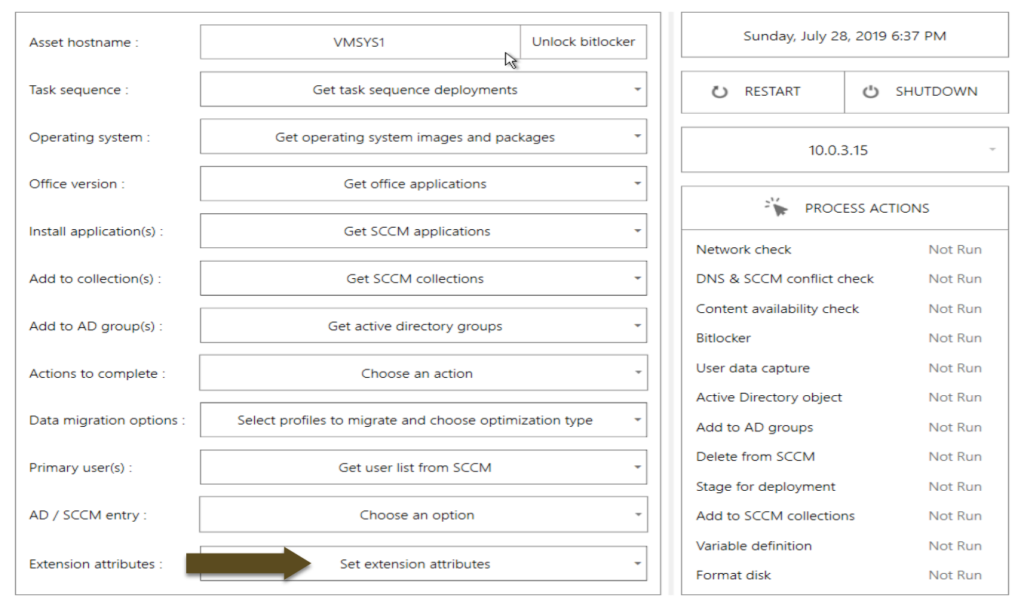Expand the operating system images dropdown
1024x607 pixels.
[x=423, y=137]
